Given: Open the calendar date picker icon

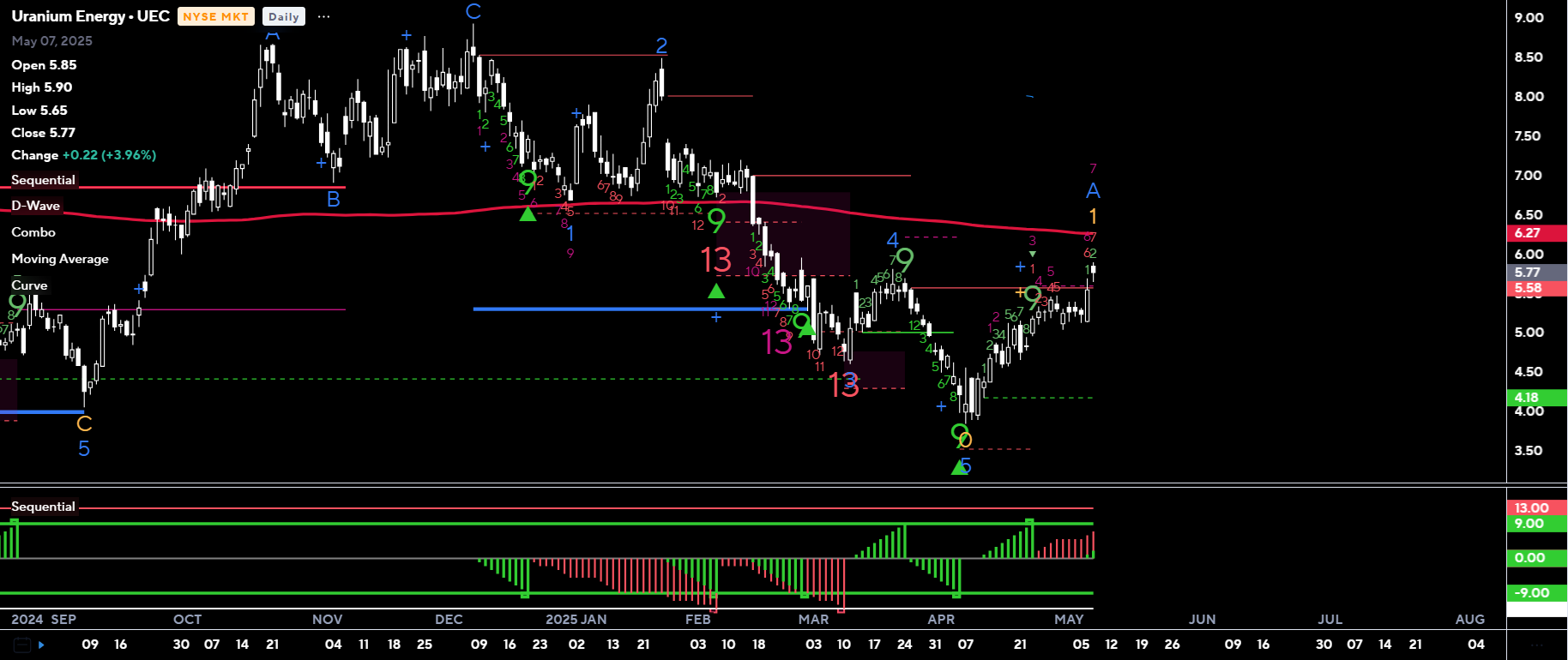Looking at the screenshot, I should click(x=22, y=645).
